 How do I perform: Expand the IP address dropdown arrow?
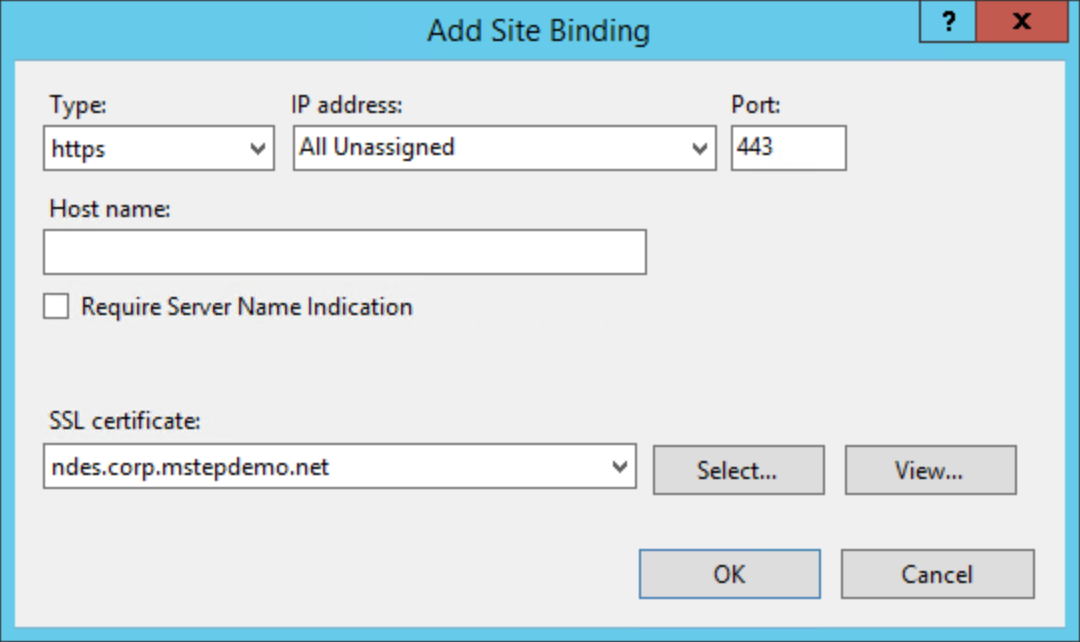pos(699,149)
